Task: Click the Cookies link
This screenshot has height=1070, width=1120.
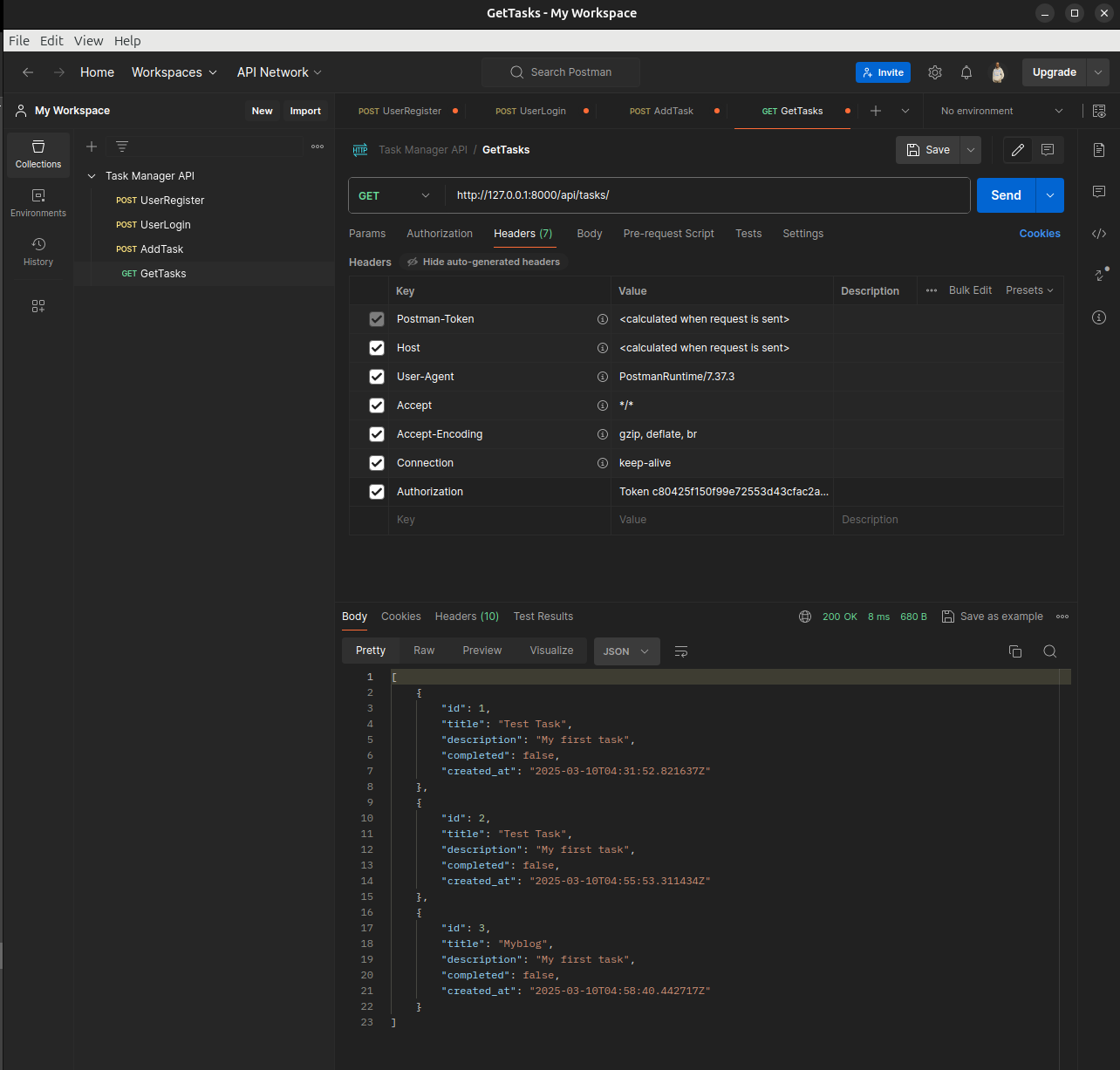Action: tap(1040, 234)
